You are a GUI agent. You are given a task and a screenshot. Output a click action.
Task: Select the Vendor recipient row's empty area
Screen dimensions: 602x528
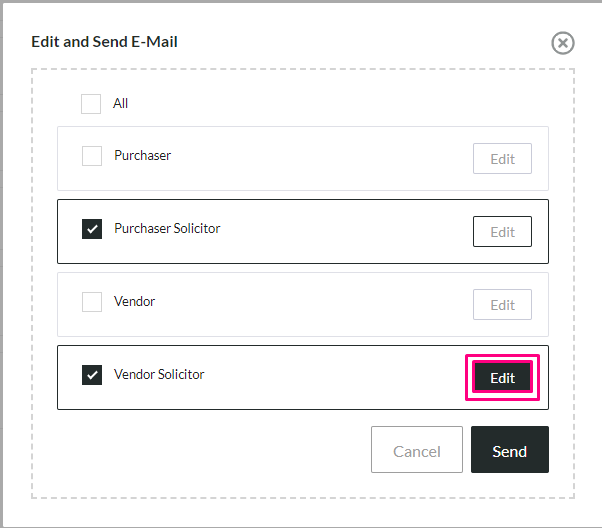pyautogui.click(x=307, y=305)
